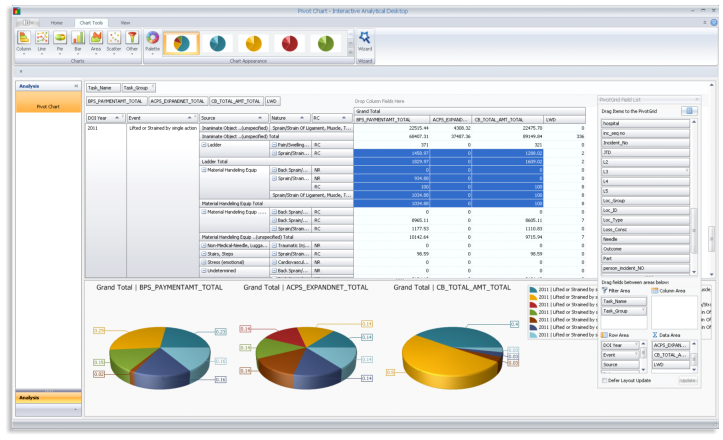Click the CB_TOTAL_AMT_TOTAL data field button
The image size is (723, 440).
236,101
